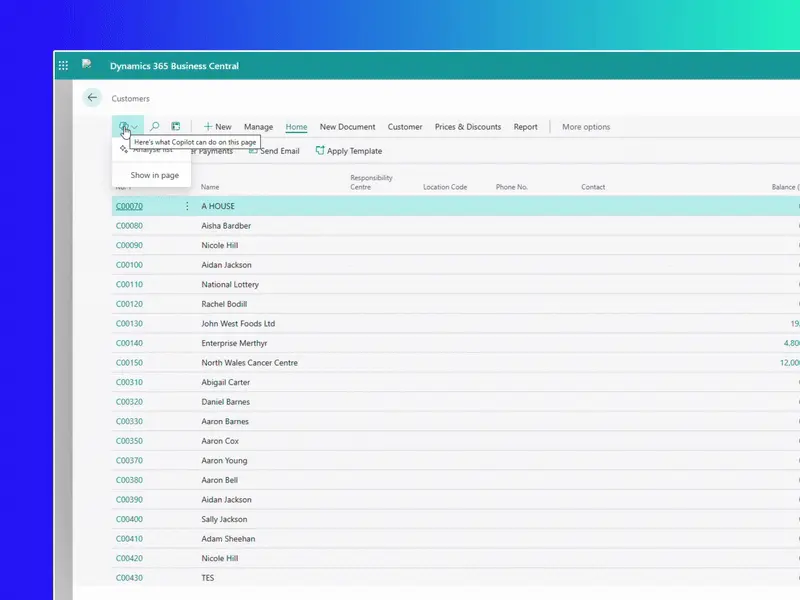Open the Manage menu
Screen dimensions: 800x600
(x=258, y=127)
